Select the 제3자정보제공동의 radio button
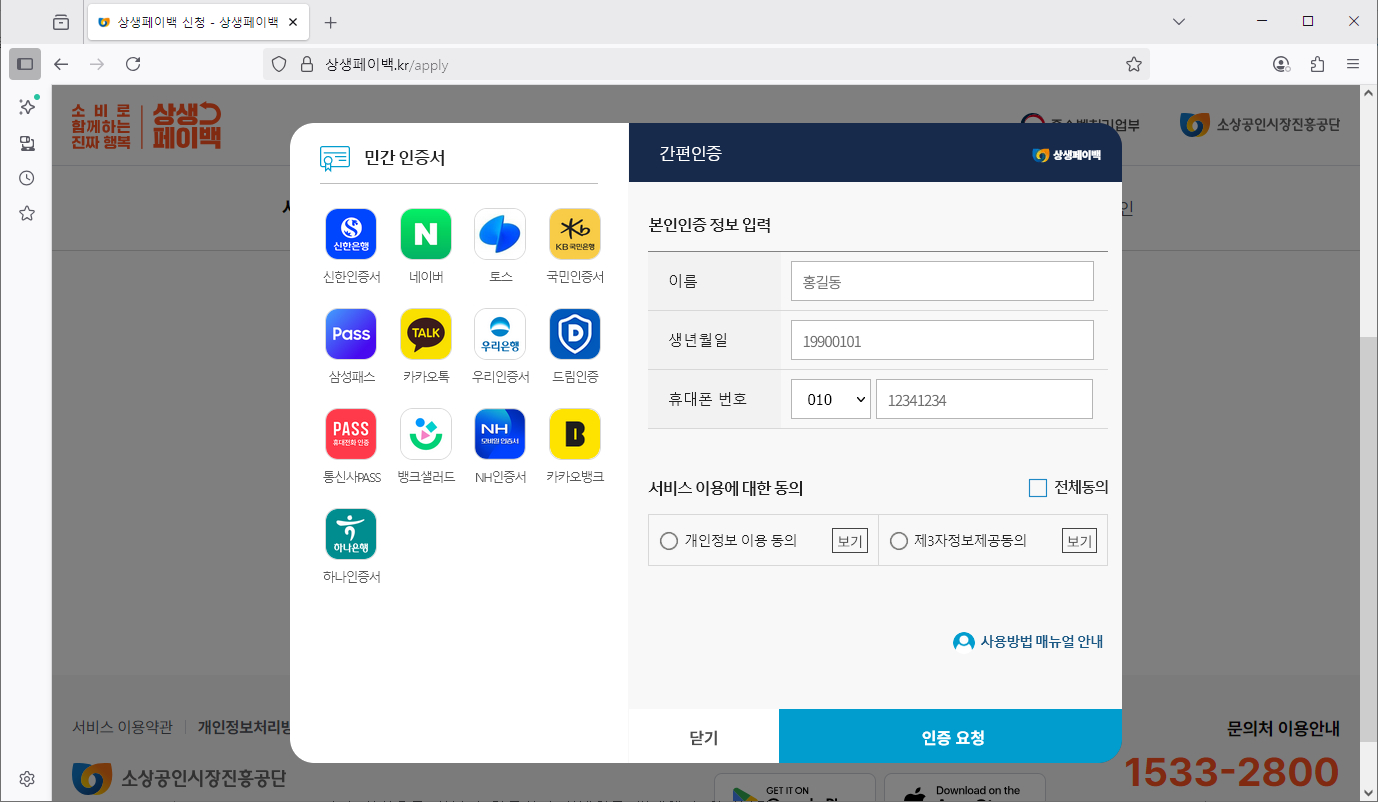 pyautogui.click(x=899, y=541)
